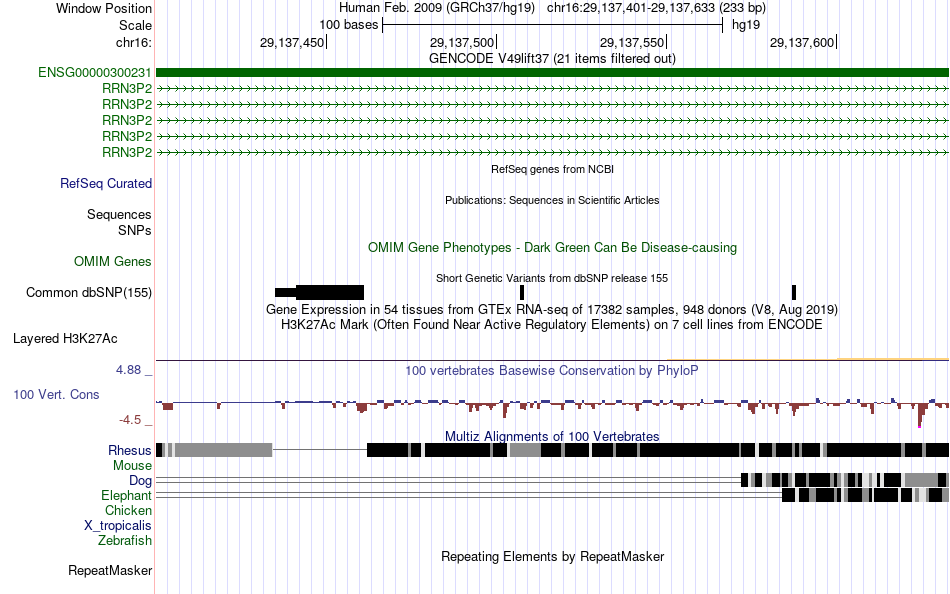Select the Mouse alignment label

pos(132,466)
